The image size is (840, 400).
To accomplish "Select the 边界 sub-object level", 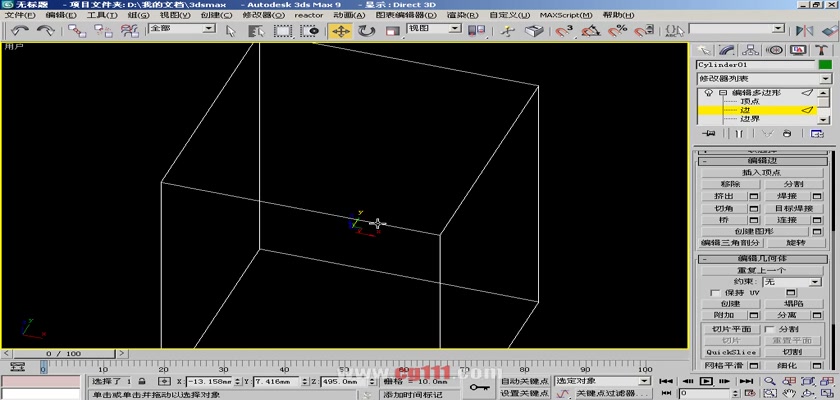I will 749,118.
